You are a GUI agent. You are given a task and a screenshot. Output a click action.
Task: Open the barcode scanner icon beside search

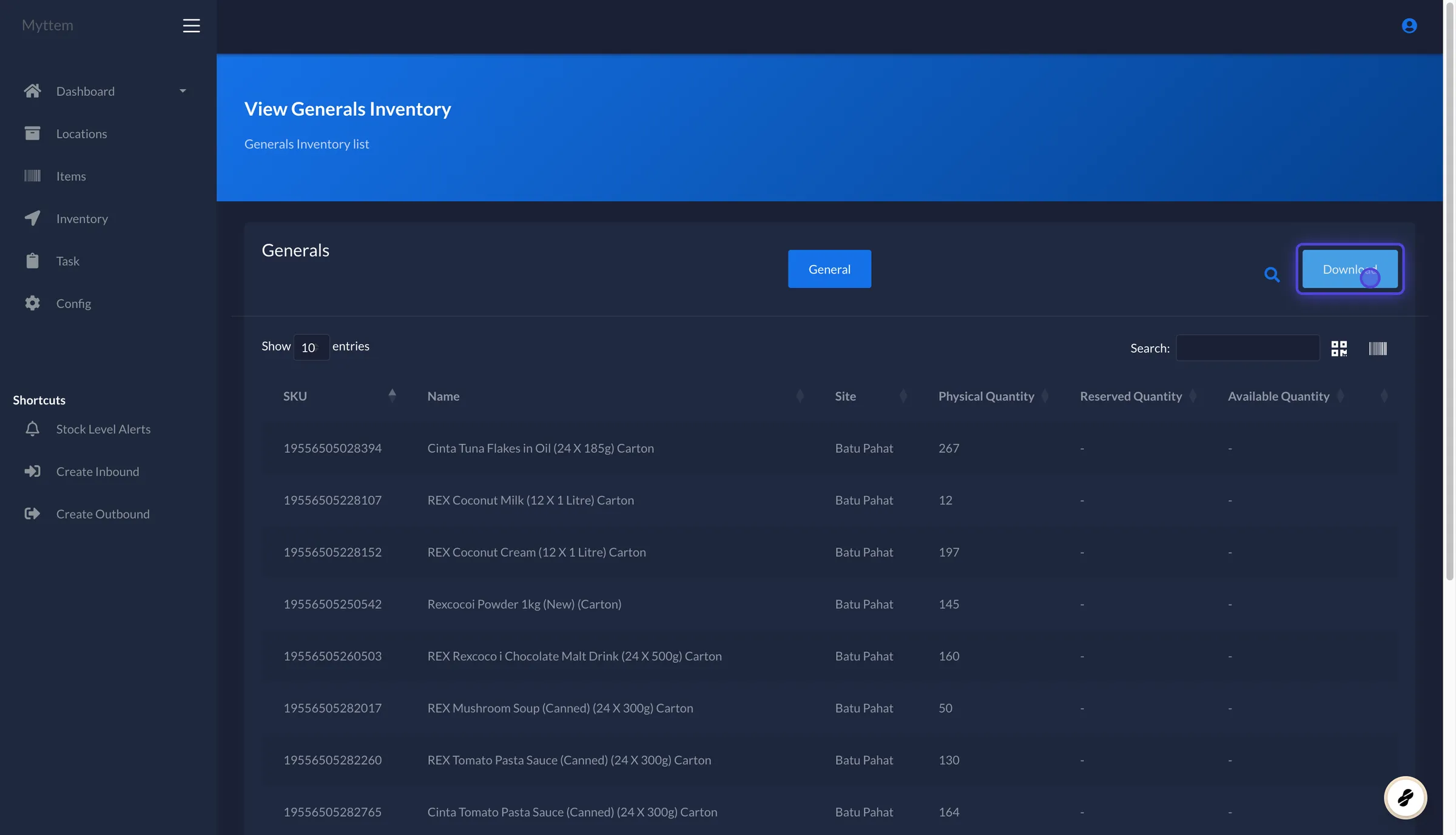(1378, 348)
